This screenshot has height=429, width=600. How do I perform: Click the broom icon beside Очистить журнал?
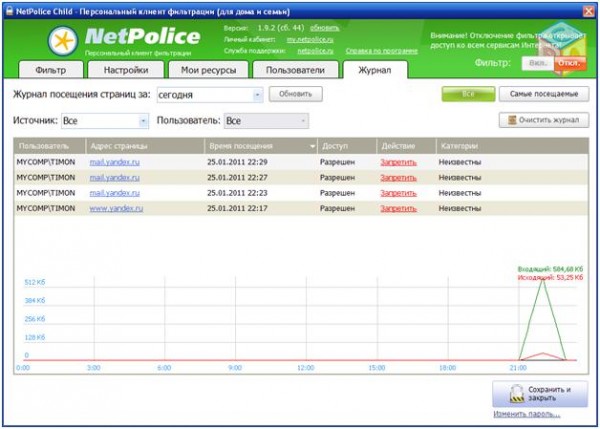click(x=512, y=120)
